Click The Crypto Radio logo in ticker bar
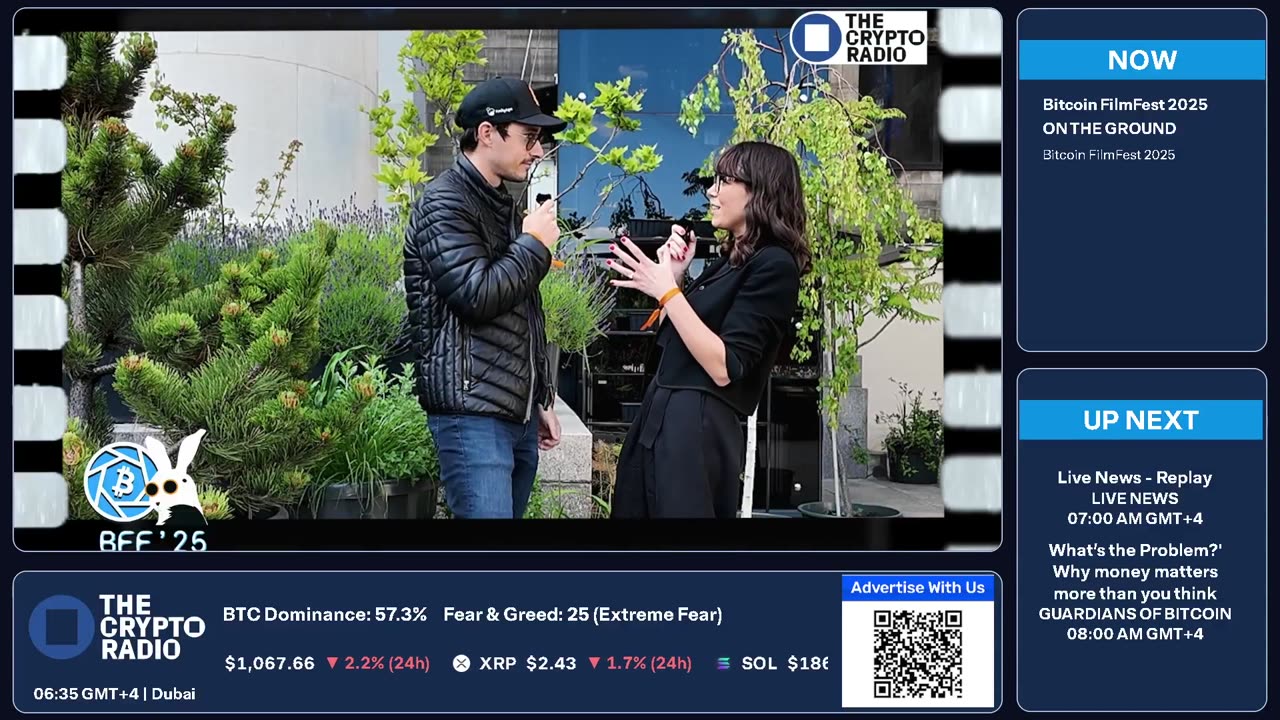 pyautogui.click(x=117, y=628)
